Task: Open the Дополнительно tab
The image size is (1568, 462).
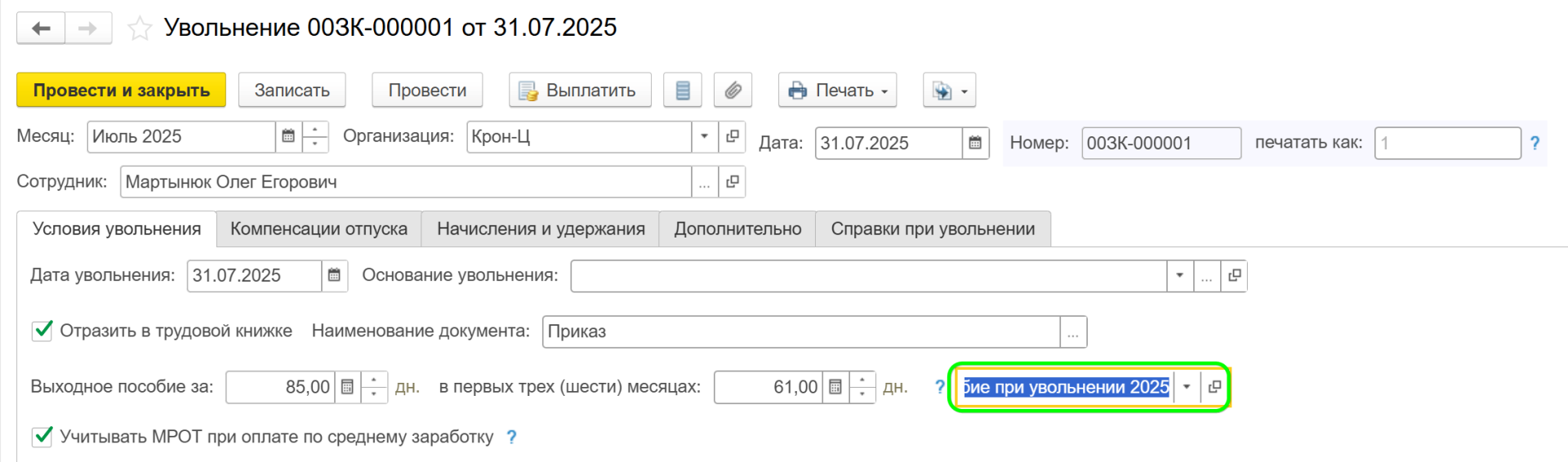Action: tap(737, 229)
